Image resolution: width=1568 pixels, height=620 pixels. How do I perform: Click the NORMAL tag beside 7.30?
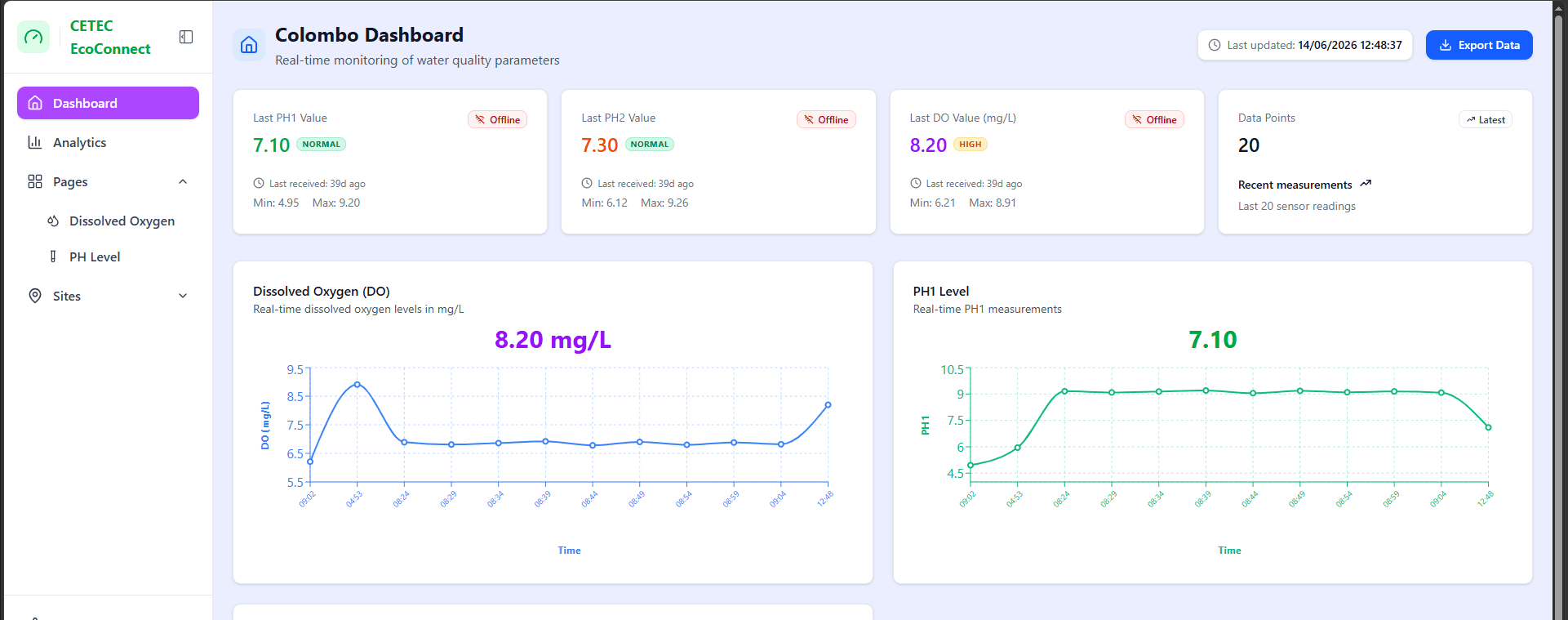click(x=650, y=145)
